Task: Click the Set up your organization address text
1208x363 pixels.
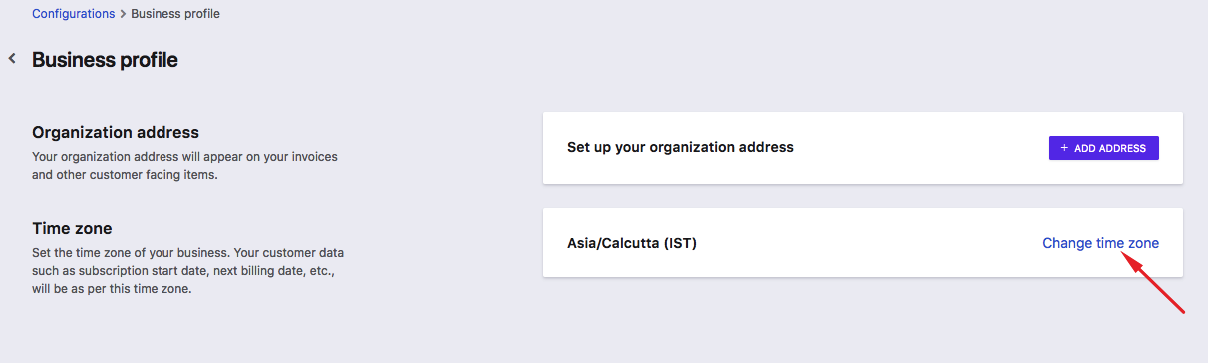Action: coord(680,147)
